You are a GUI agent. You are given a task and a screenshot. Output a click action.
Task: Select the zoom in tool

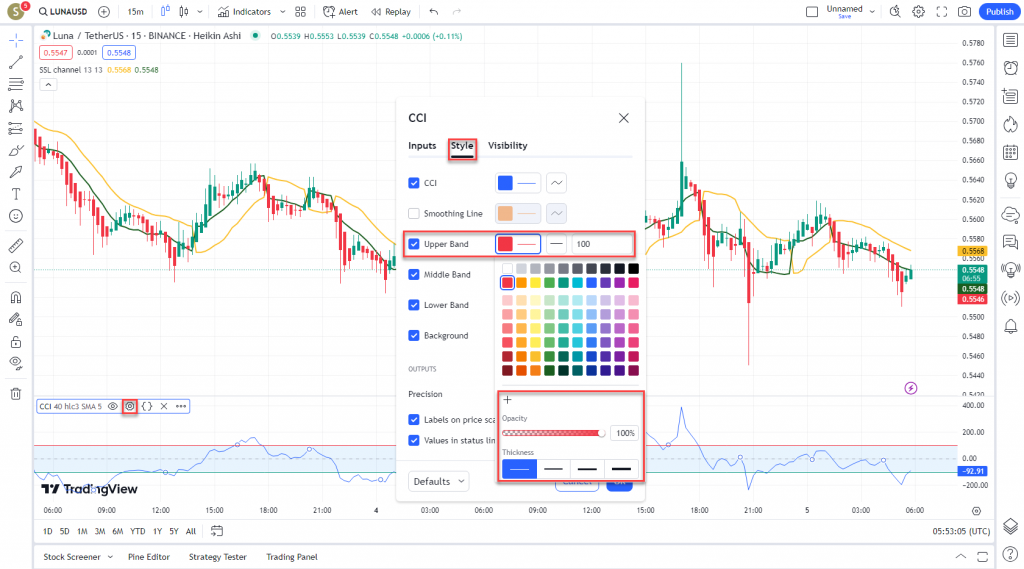pyautogui.click(x=16, y=268)
